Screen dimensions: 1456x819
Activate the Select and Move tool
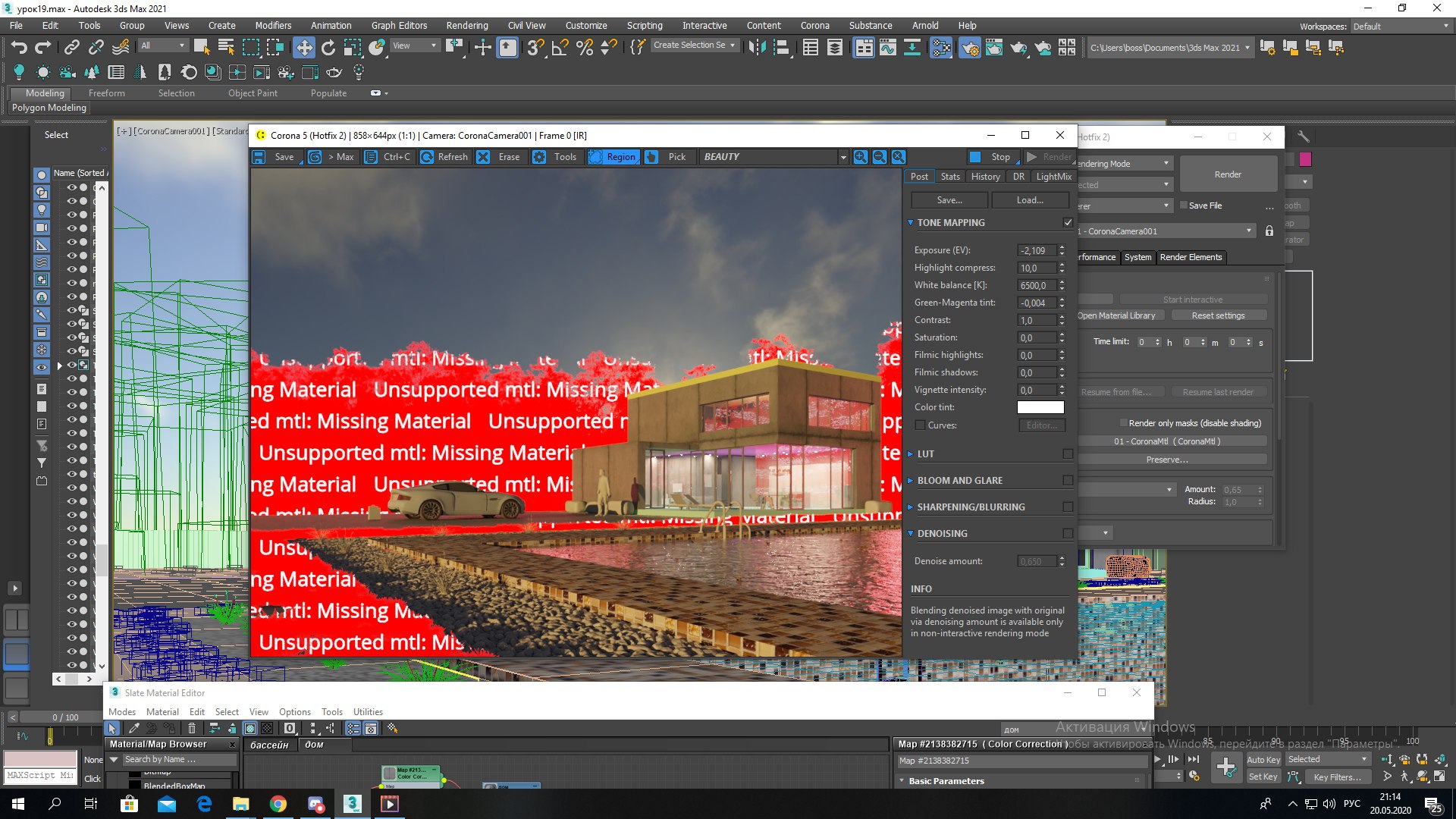pos(304,48)
